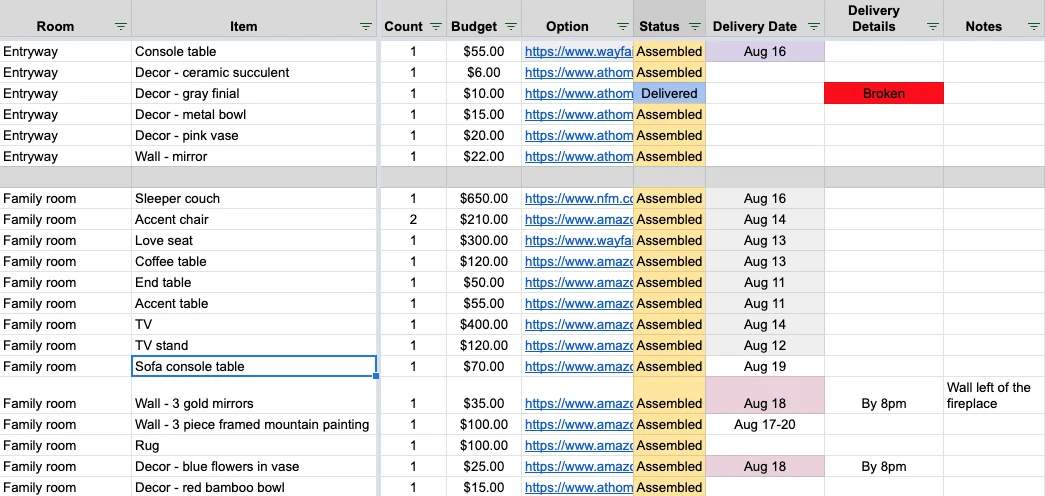Select the $70.00 budget cell

(484, 367)
